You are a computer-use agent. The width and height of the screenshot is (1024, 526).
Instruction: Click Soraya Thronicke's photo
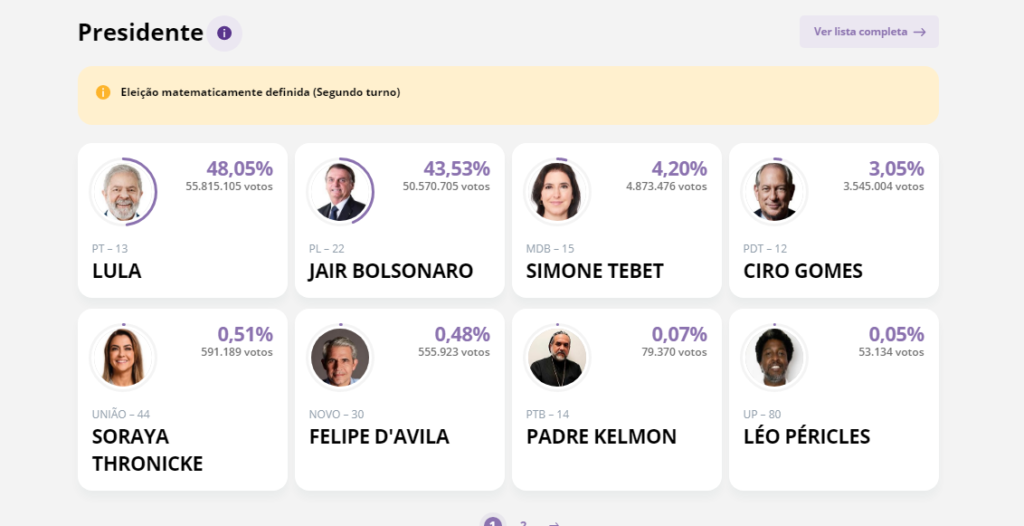(123, 357)
